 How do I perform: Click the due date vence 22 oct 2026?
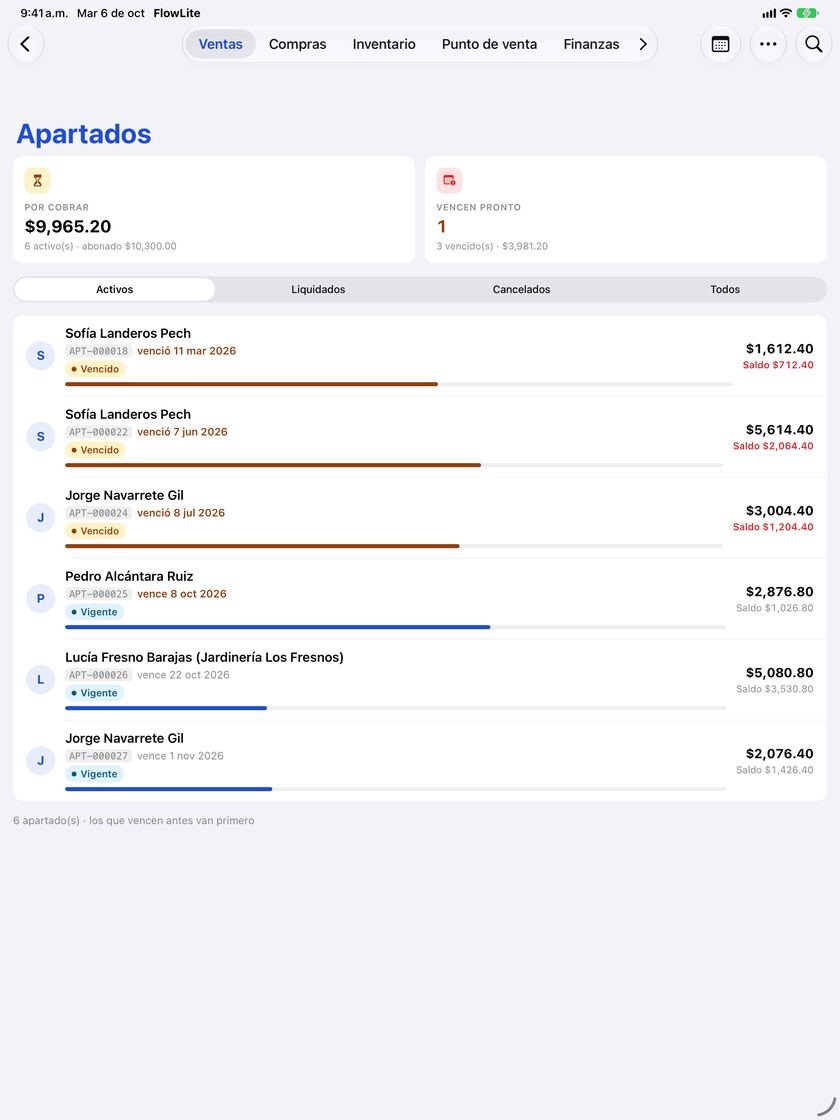pos(184,675)
